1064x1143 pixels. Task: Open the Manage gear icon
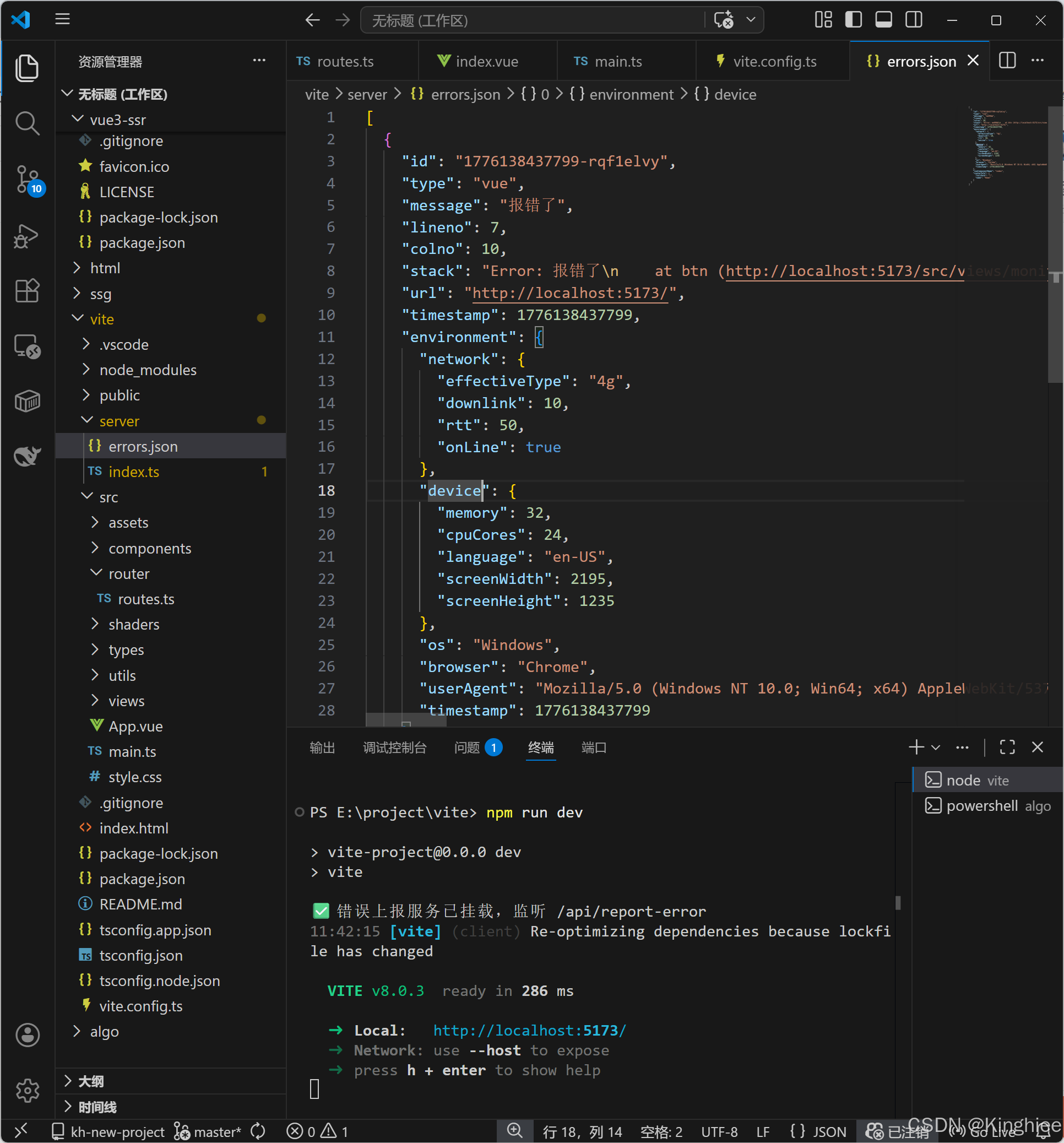pyautogui.click(x=27, y=1090)
